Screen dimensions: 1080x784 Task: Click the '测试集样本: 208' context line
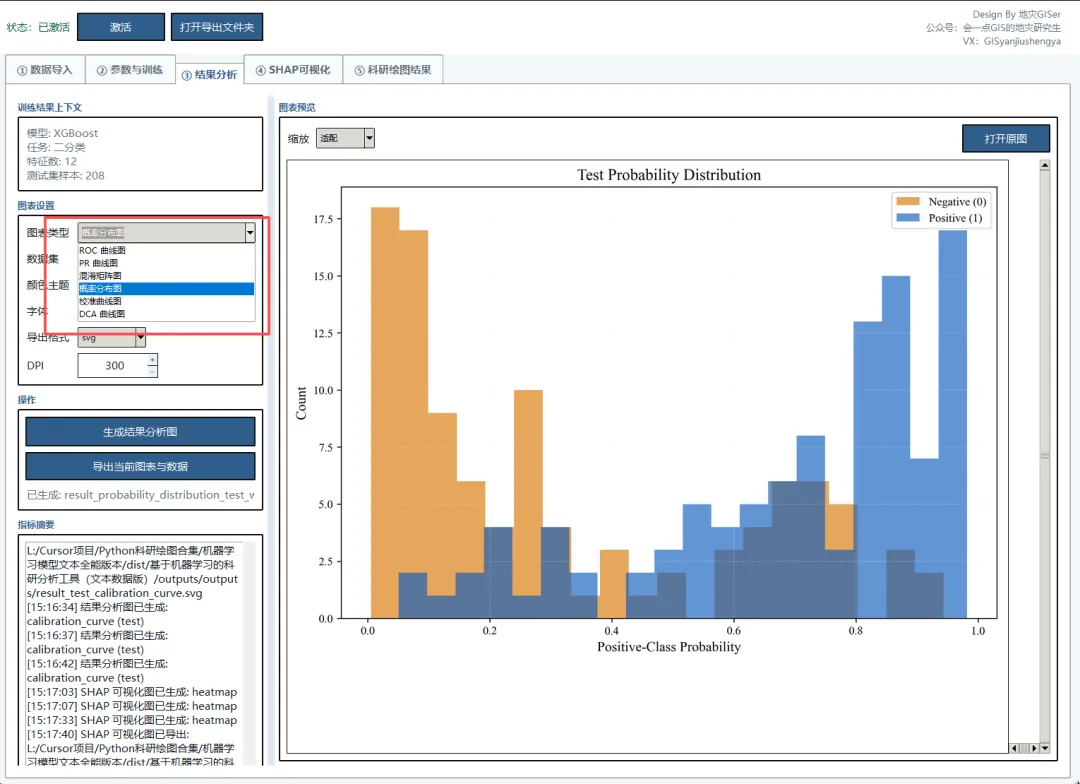[x=65, y=176]
